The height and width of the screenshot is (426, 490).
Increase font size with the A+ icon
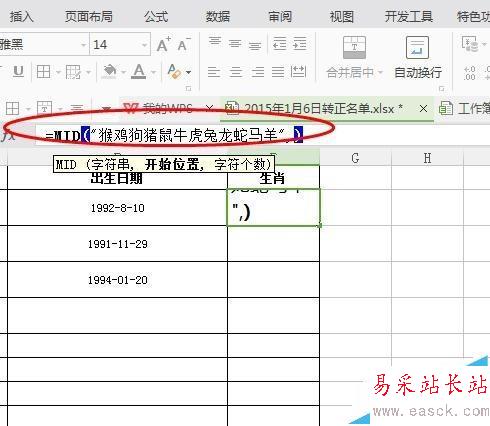coord(164,44)
